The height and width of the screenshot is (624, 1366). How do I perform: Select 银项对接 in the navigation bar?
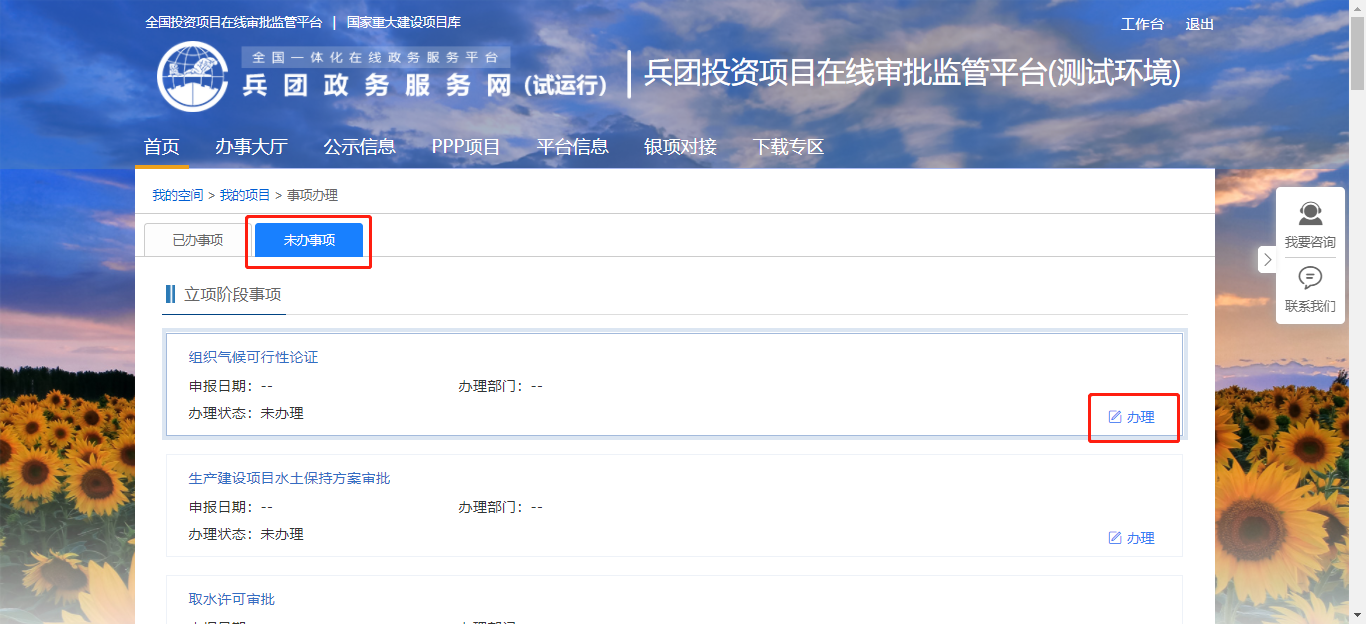(680, 147)
